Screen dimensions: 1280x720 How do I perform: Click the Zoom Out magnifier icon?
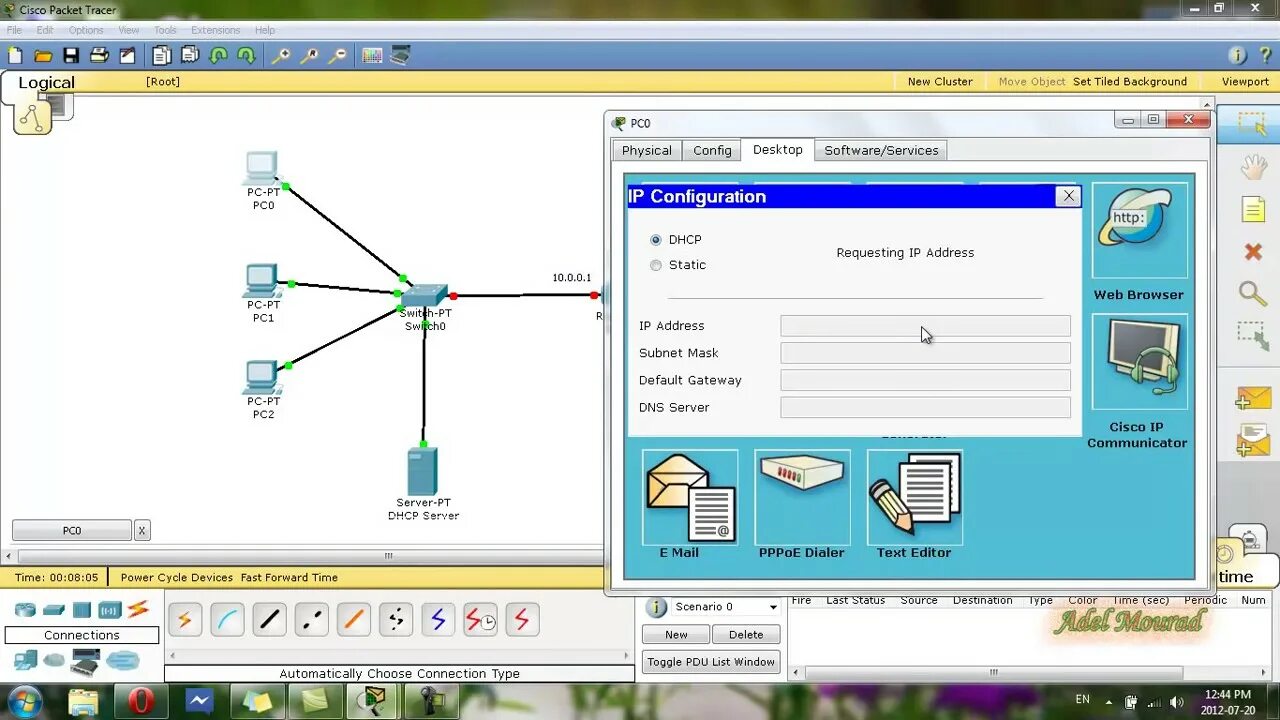pos(337,56)
